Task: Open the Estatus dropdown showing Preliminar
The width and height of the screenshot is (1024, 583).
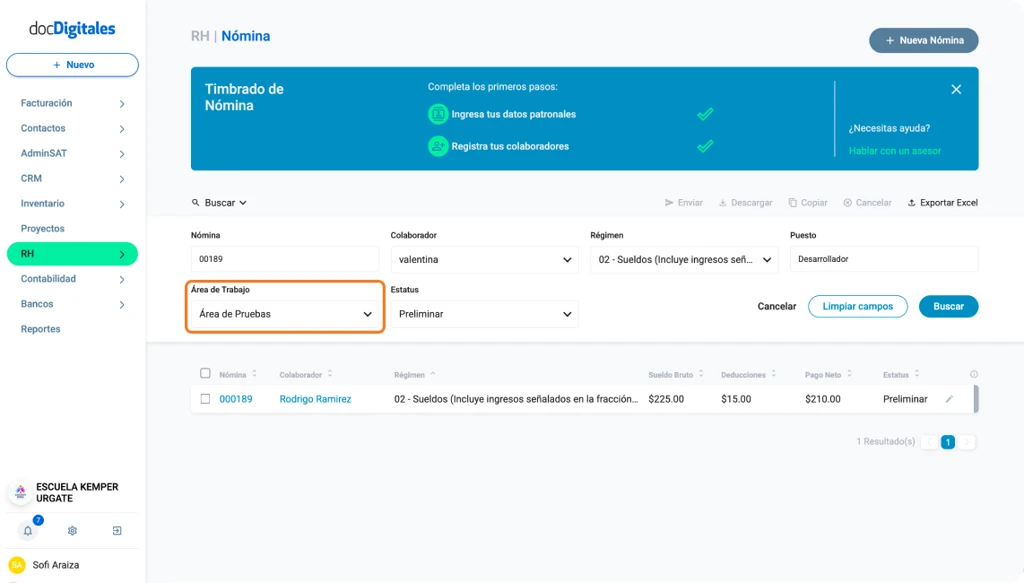Action: [x=484, y=314]
